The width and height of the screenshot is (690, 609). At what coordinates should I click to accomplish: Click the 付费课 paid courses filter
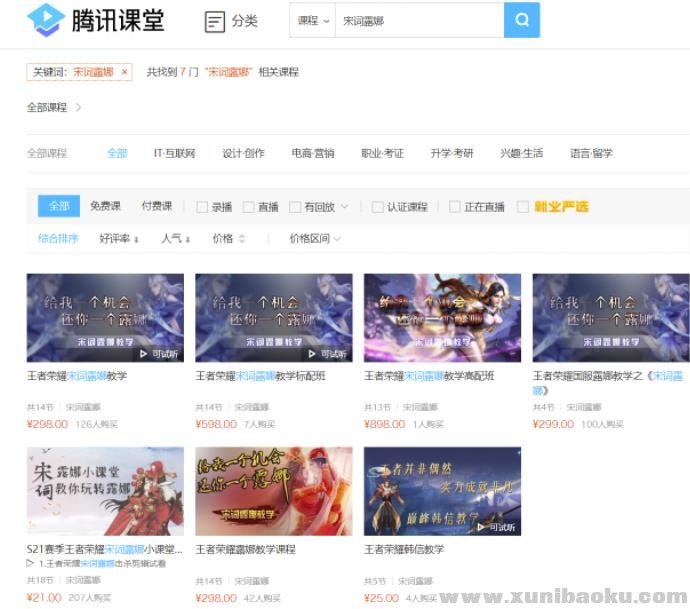point(156,206)
